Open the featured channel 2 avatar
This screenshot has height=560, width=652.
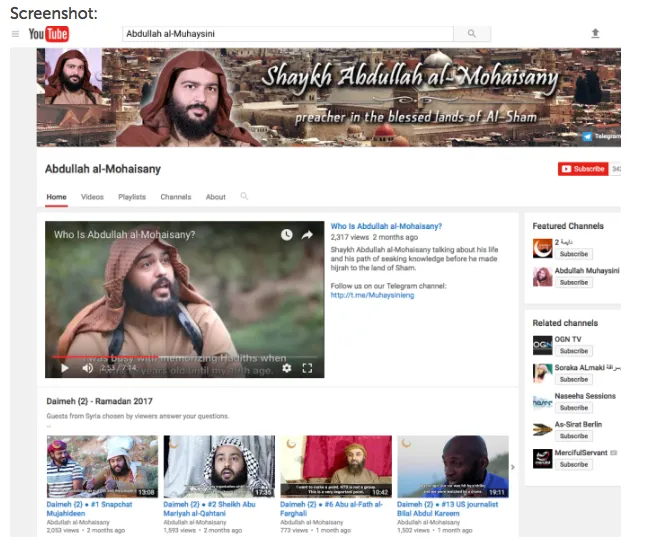(542, 248)
